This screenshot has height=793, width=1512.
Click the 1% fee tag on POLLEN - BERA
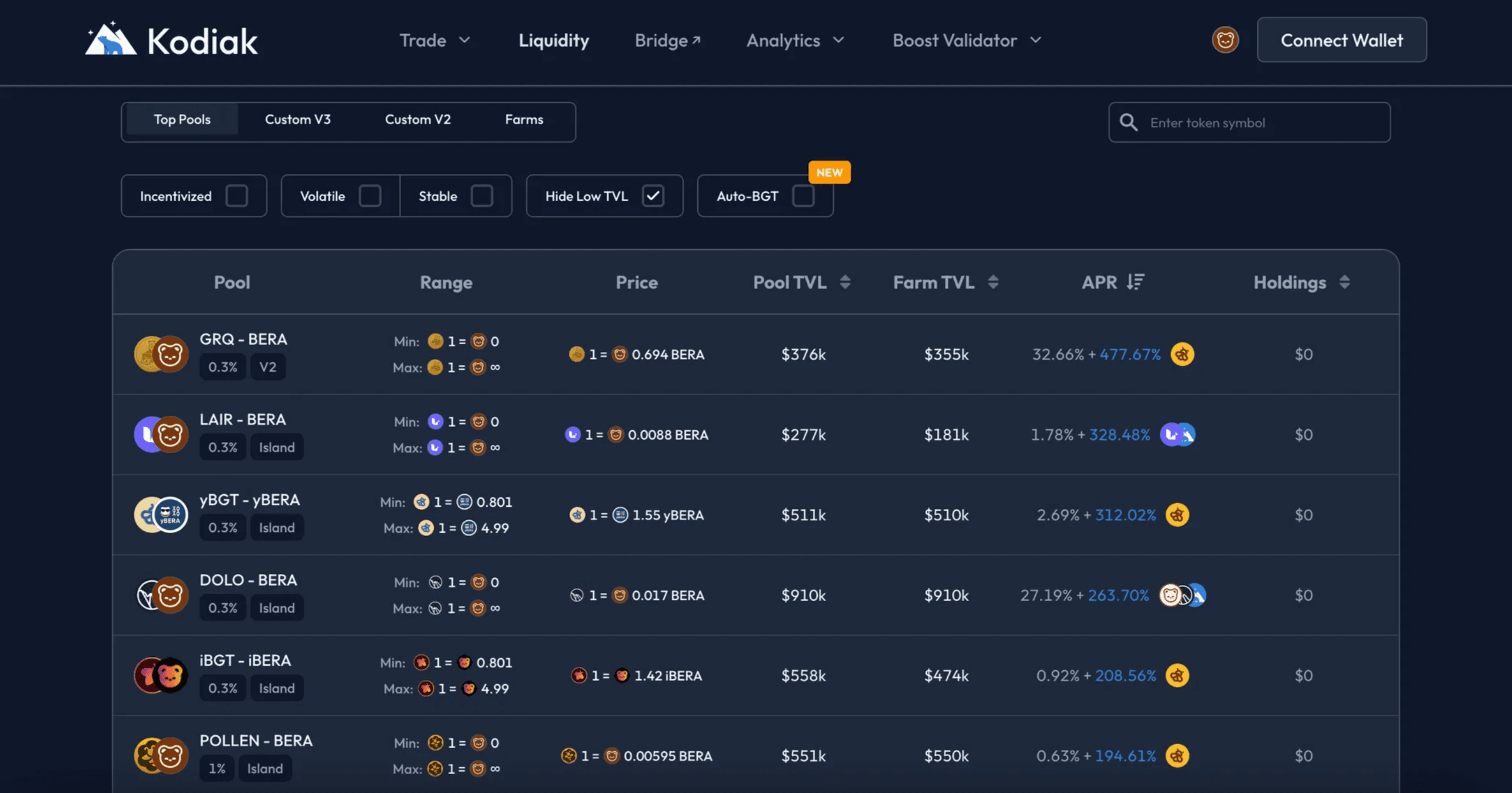(x=217, y=768)
